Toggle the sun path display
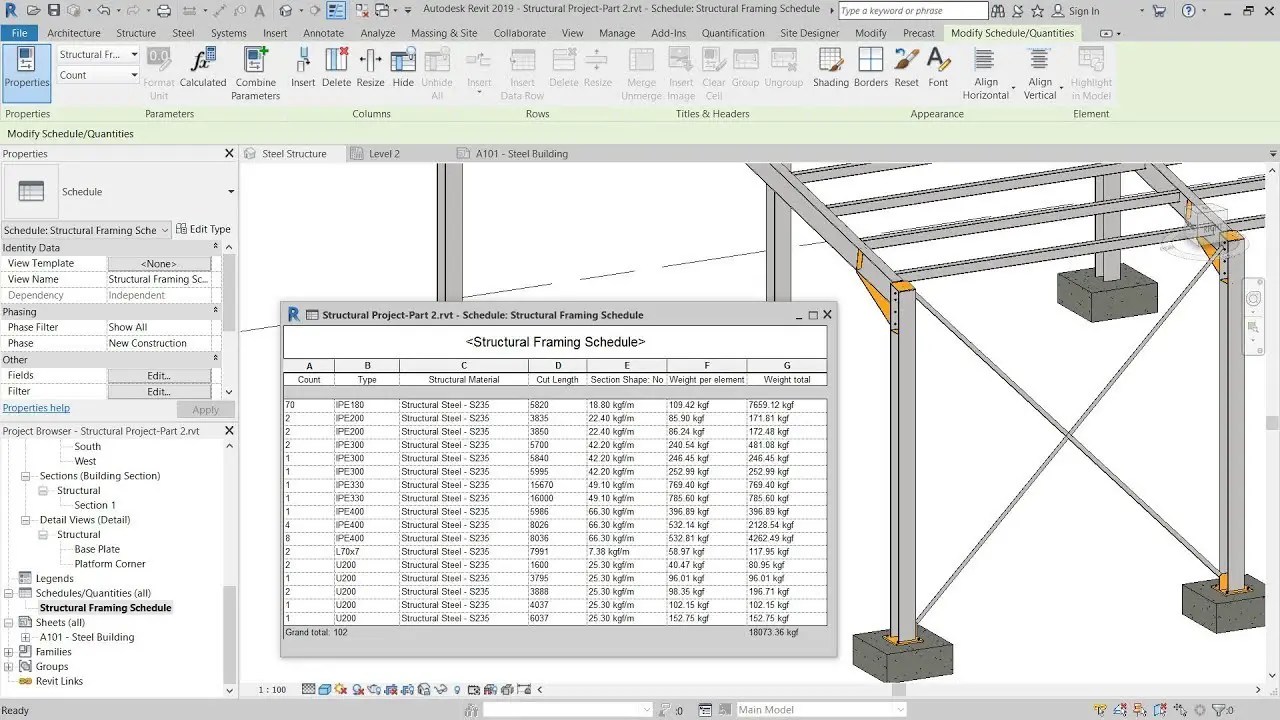Viewport: 1280px width, 720px height. click(x=339, y=689)
